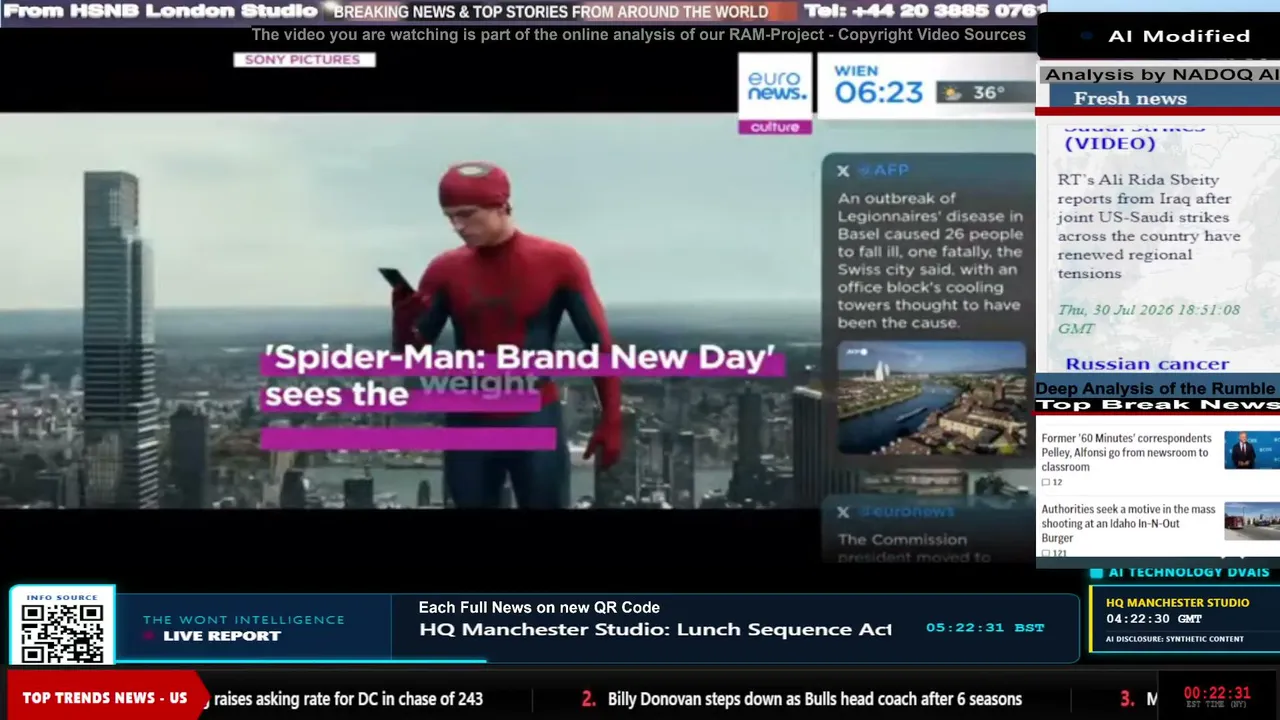This screenshot has width=1280, height=720.
Task: Open the Idaho In-N-Out shooting headline
Action: click(1129, 523)
